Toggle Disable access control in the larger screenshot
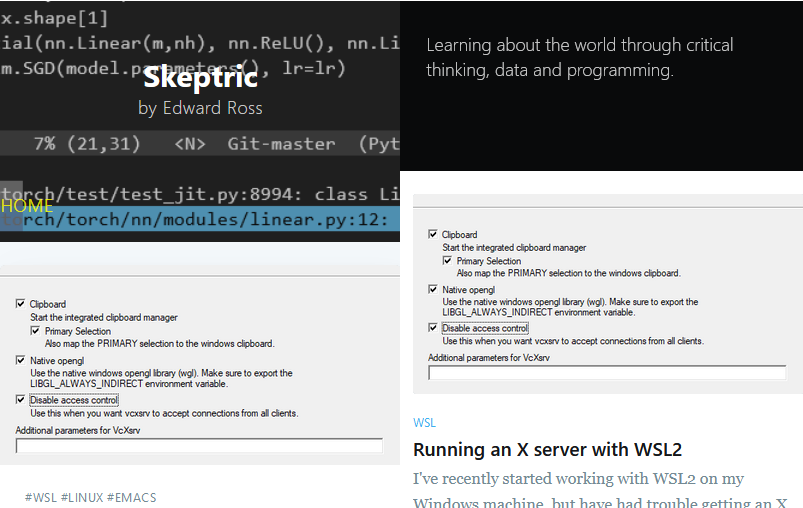This screenshot has height=508, width=803. pyautogui.click(x=21, y=400)
